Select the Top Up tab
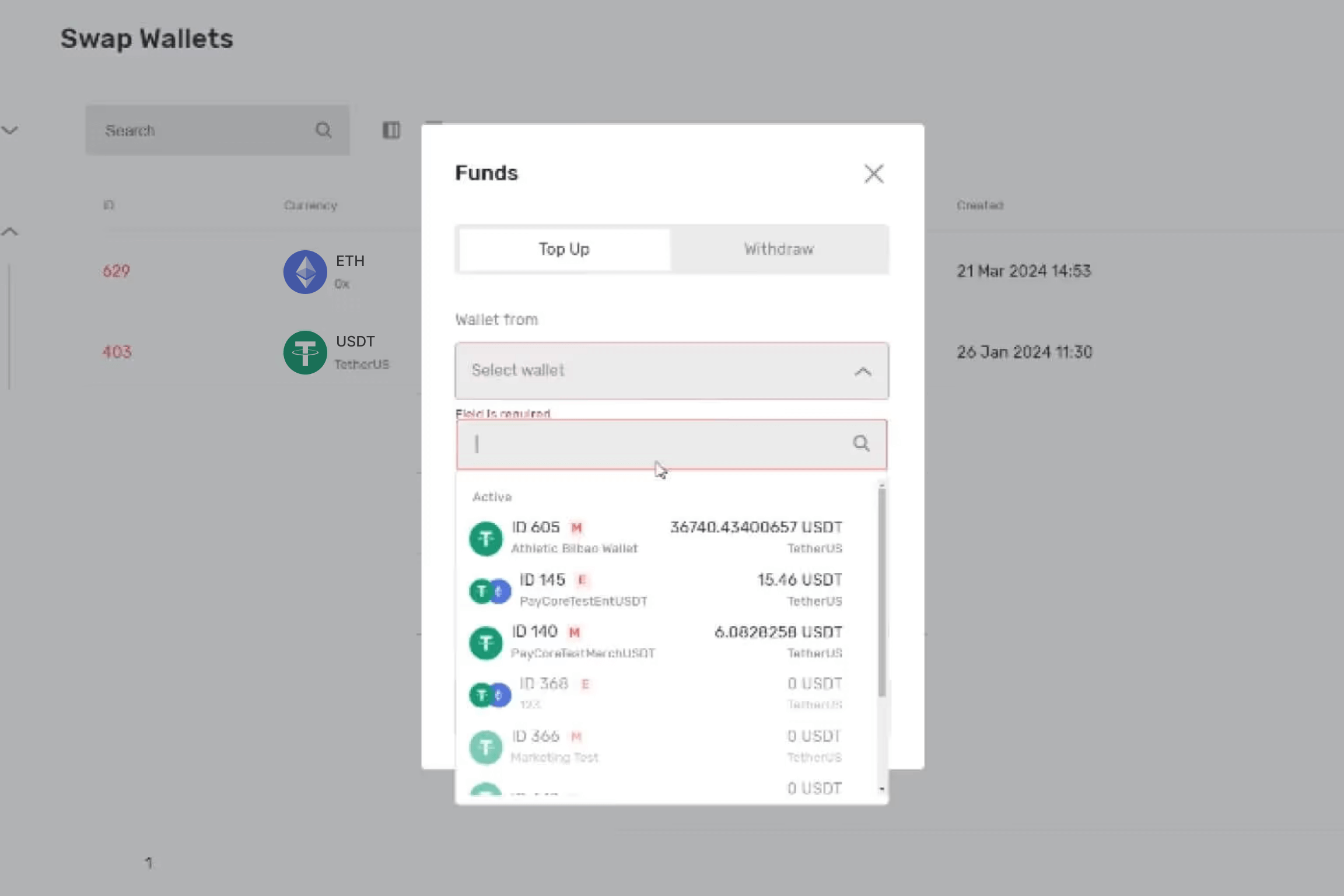Screen dimensions: 1344x896 tap(563, 249)
